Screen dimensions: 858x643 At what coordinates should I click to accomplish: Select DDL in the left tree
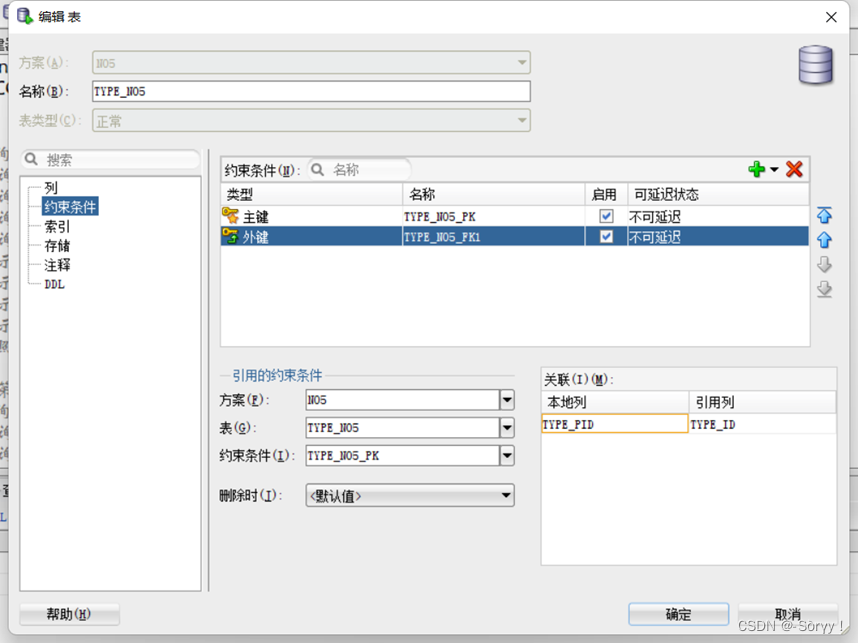54,285
